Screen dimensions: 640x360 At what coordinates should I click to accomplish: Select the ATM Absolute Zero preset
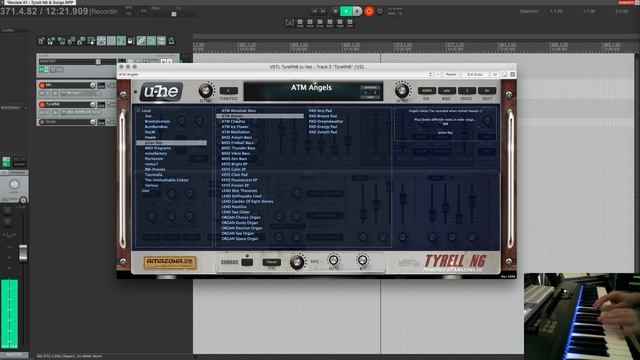(238, 111)
